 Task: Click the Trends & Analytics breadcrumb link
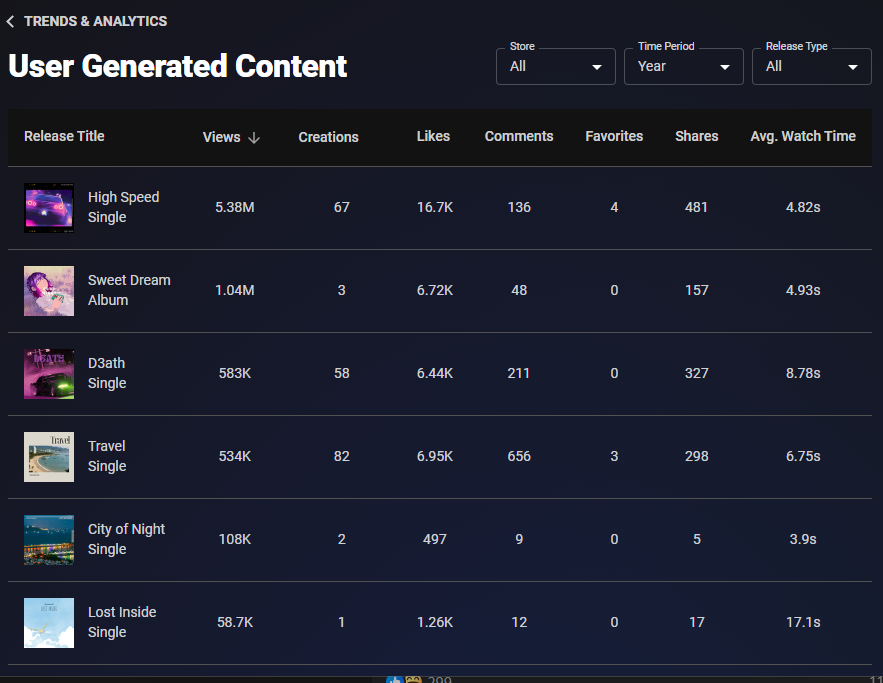click(x=95, y=21)
